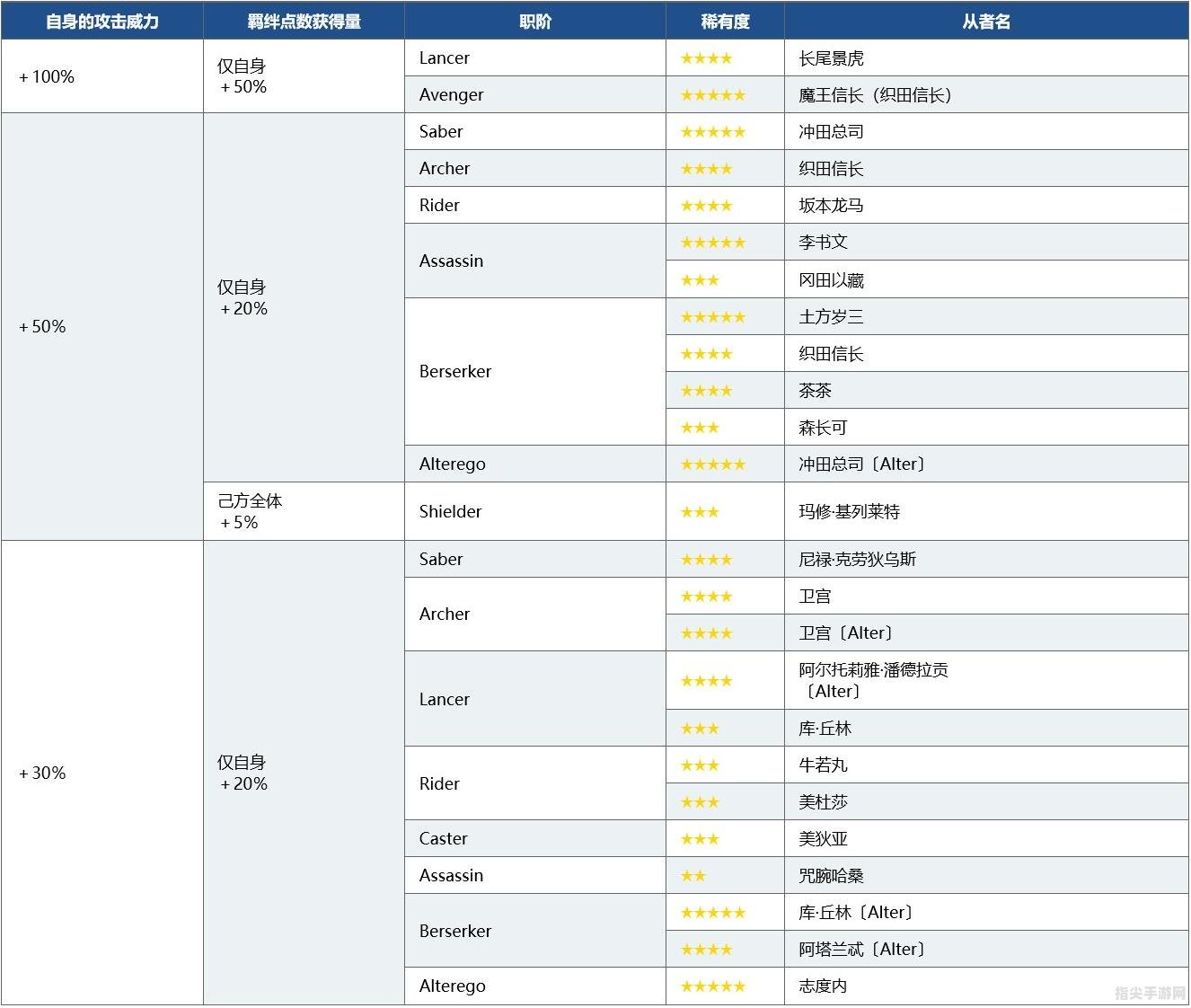Select the Rider class cell for 牛若丸
This screenshot has height=1008, width=1191.
[x=535, y=783]
